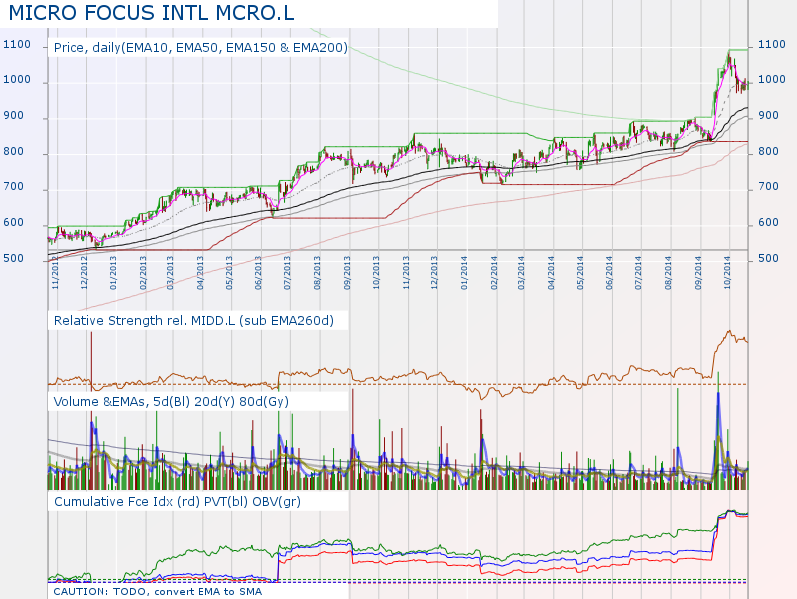Viewport: 797px width, 599px height.
Task: Click the 02/2014 date axis label
Action: [494, 273]
